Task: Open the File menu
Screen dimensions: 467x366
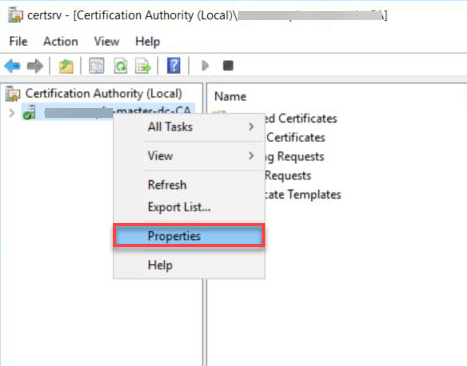Action: click(18, 41)
